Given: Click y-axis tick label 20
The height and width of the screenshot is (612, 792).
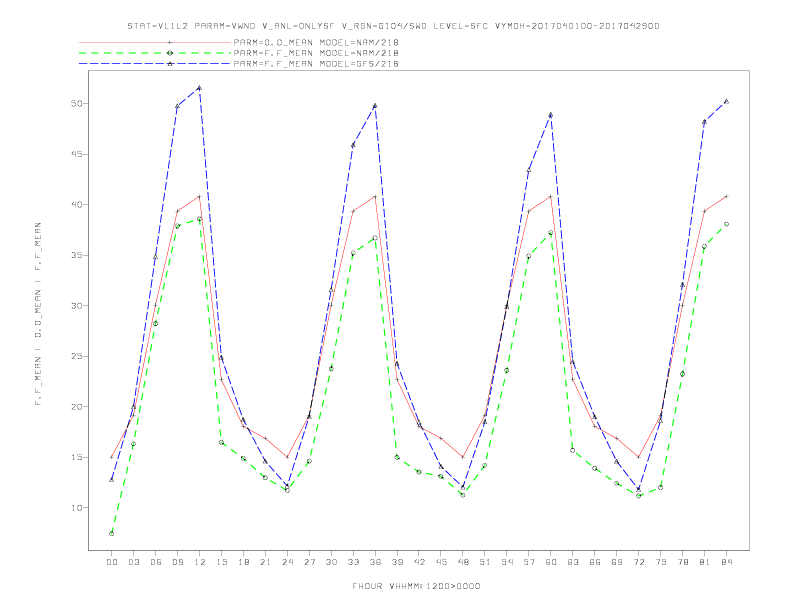Looking at the screenshot, I should pos(76,406).
